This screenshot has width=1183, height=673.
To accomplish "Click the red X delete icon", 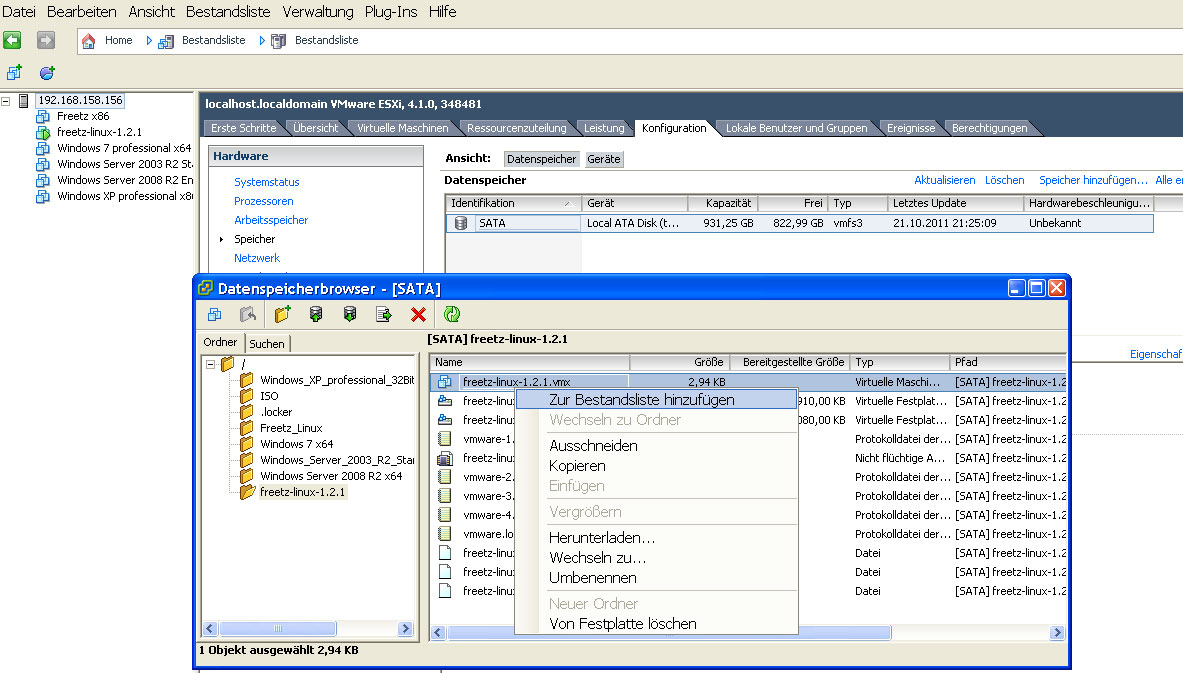I will (x=418, y=315).
